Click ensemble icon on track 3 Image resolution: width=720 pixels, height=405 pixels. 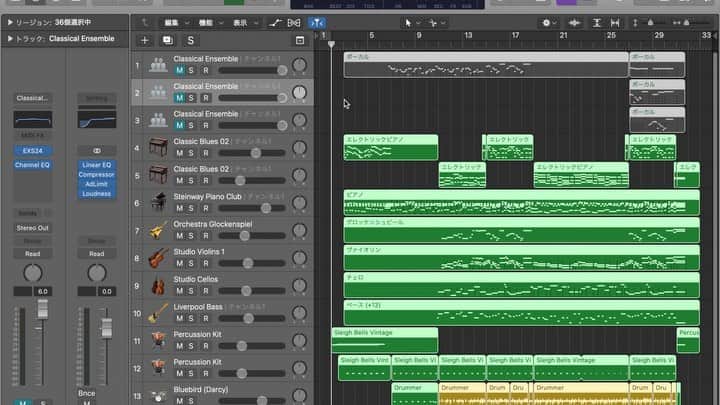click(158, 120)
